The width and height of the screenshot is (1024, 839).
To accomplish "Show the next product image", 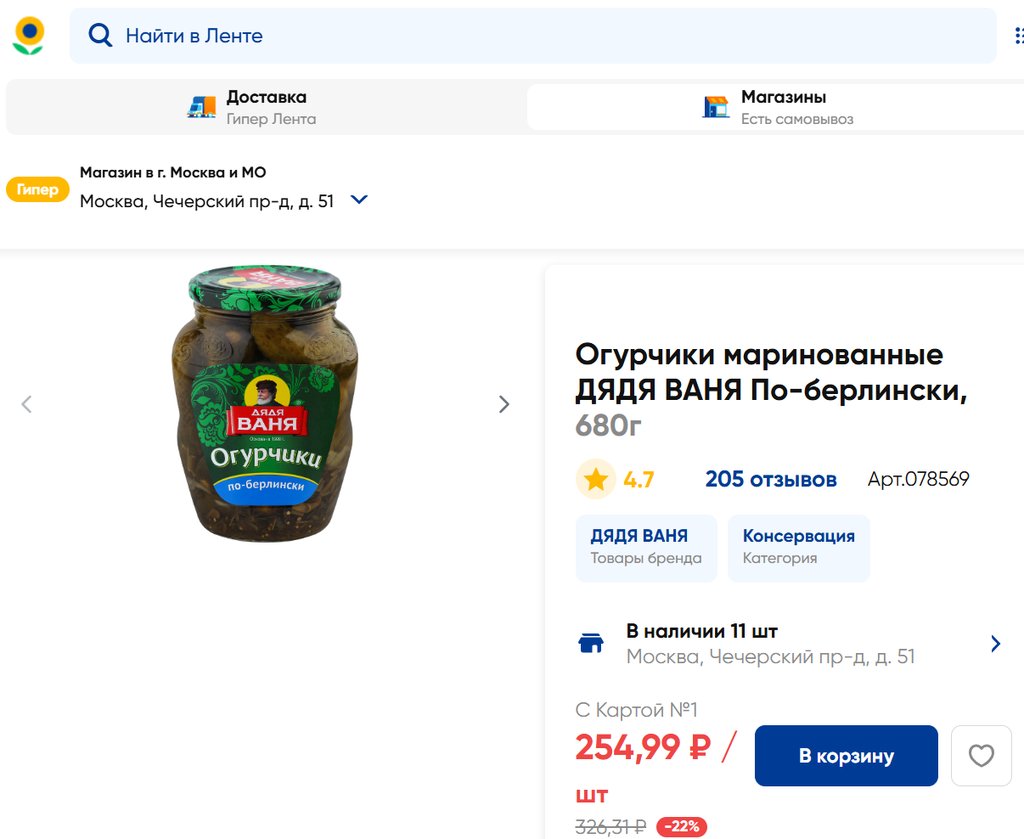I will (x=504, y=404).
